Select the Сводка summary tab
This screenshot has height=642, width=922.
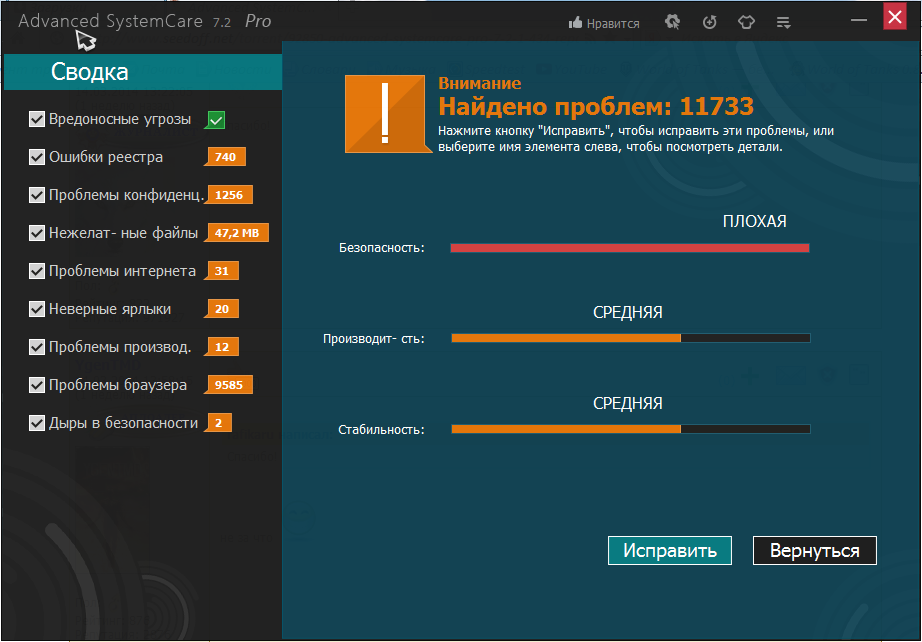[143, 72]
